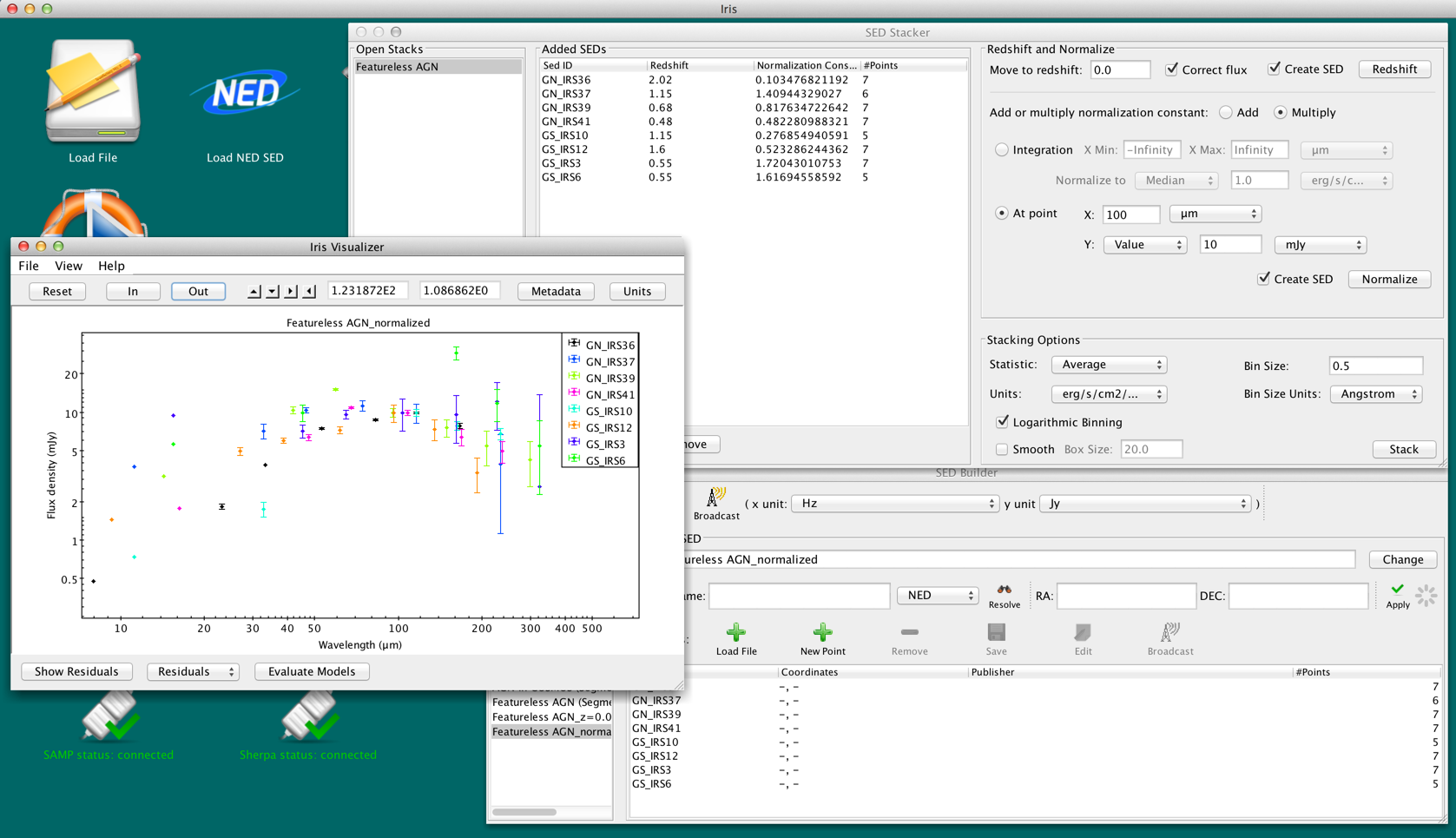Open the X unit µm dropdown at point
The image size is (1456, 838).
[1215, 214]
